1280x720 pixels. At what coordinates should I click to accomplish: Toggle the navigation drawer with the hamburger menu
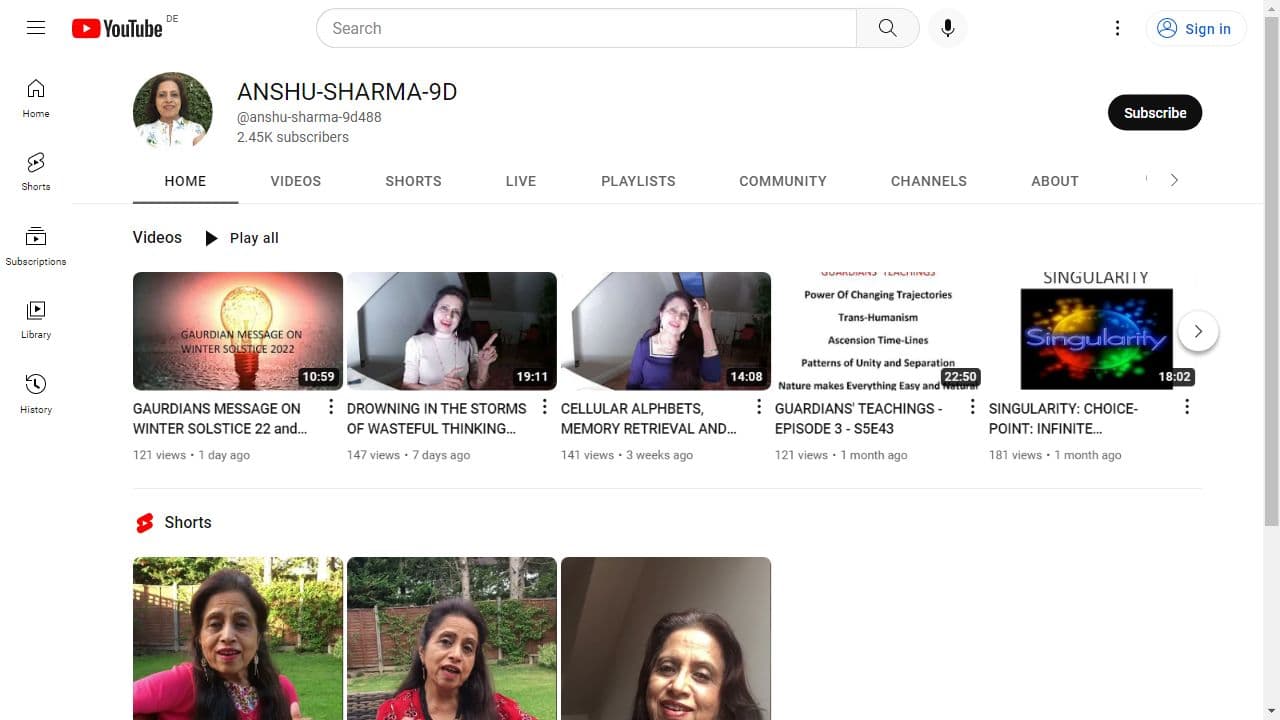coord(35,28)
